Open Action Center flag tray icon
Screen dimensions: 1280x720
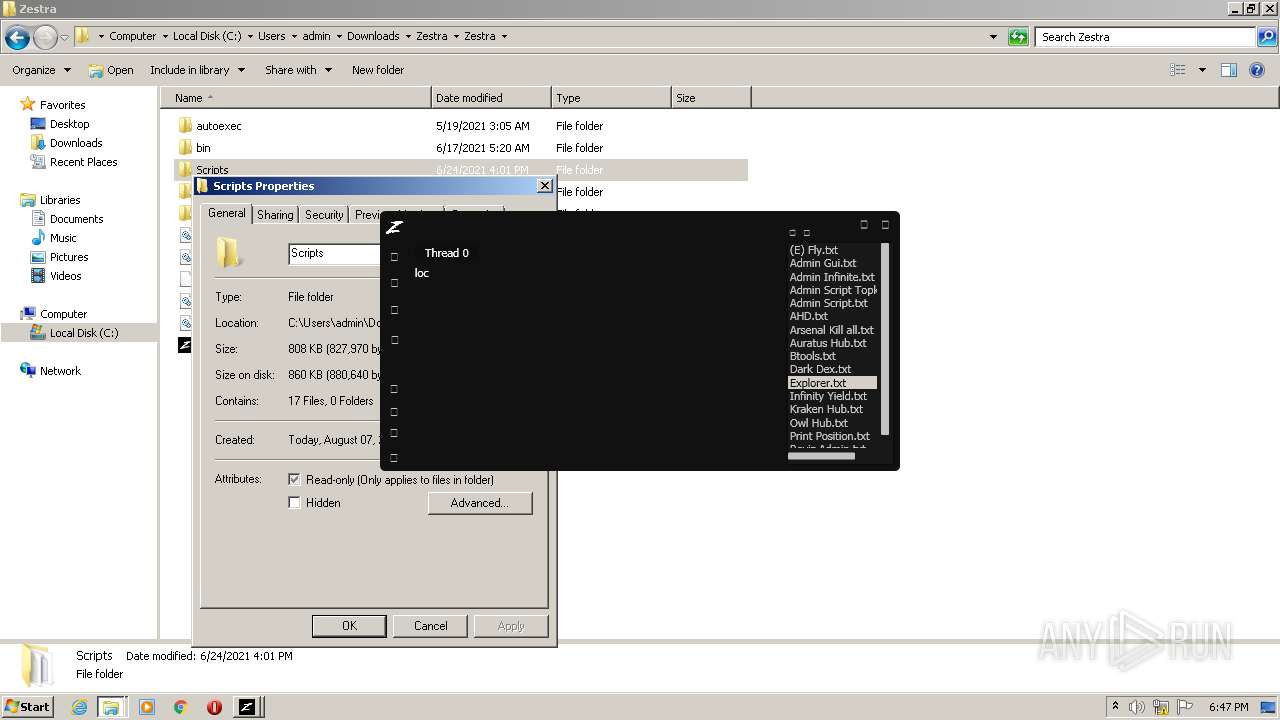coord(1183,707)
